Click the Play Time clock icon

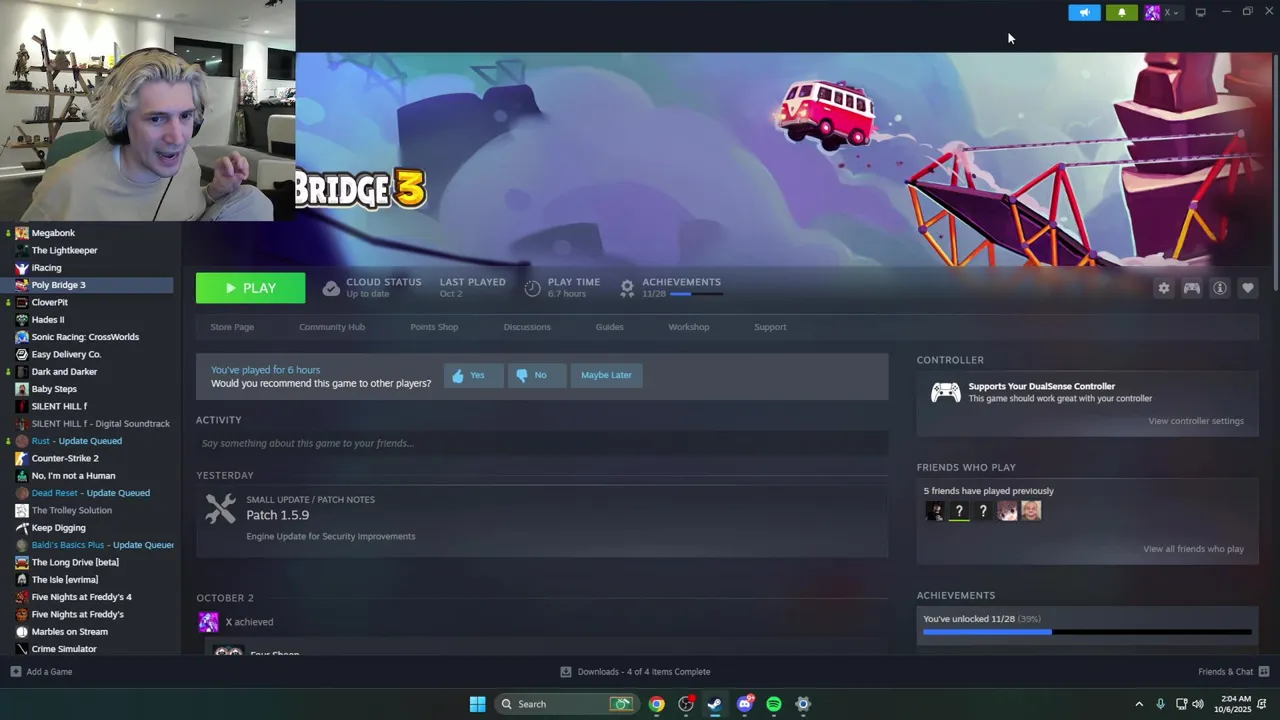point(532,289)
